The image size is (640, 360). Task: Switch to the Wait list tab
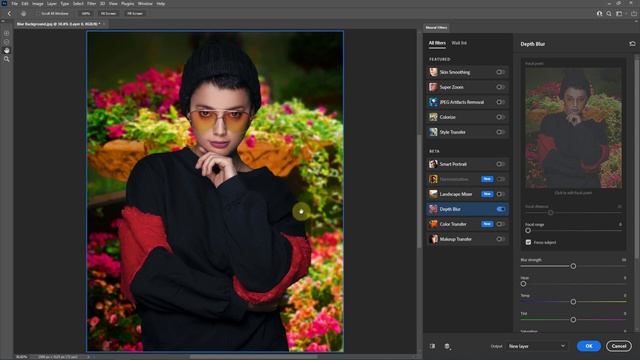coord(459,43)
